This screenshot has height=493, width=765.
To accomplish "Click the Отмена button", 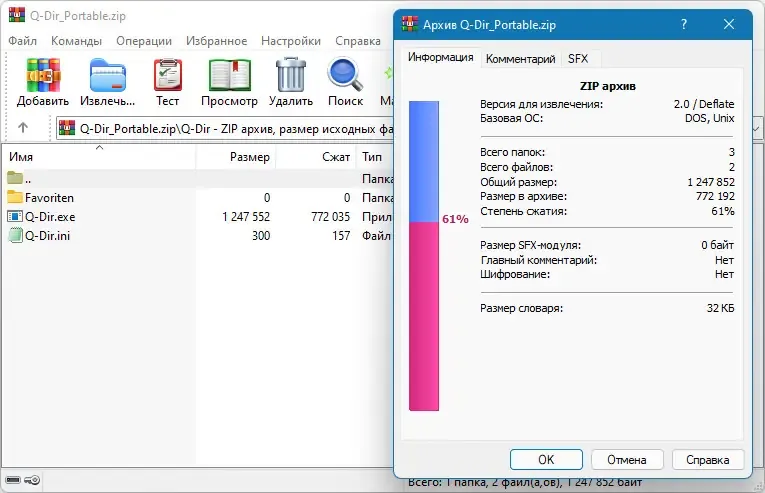I will [627, 459].
